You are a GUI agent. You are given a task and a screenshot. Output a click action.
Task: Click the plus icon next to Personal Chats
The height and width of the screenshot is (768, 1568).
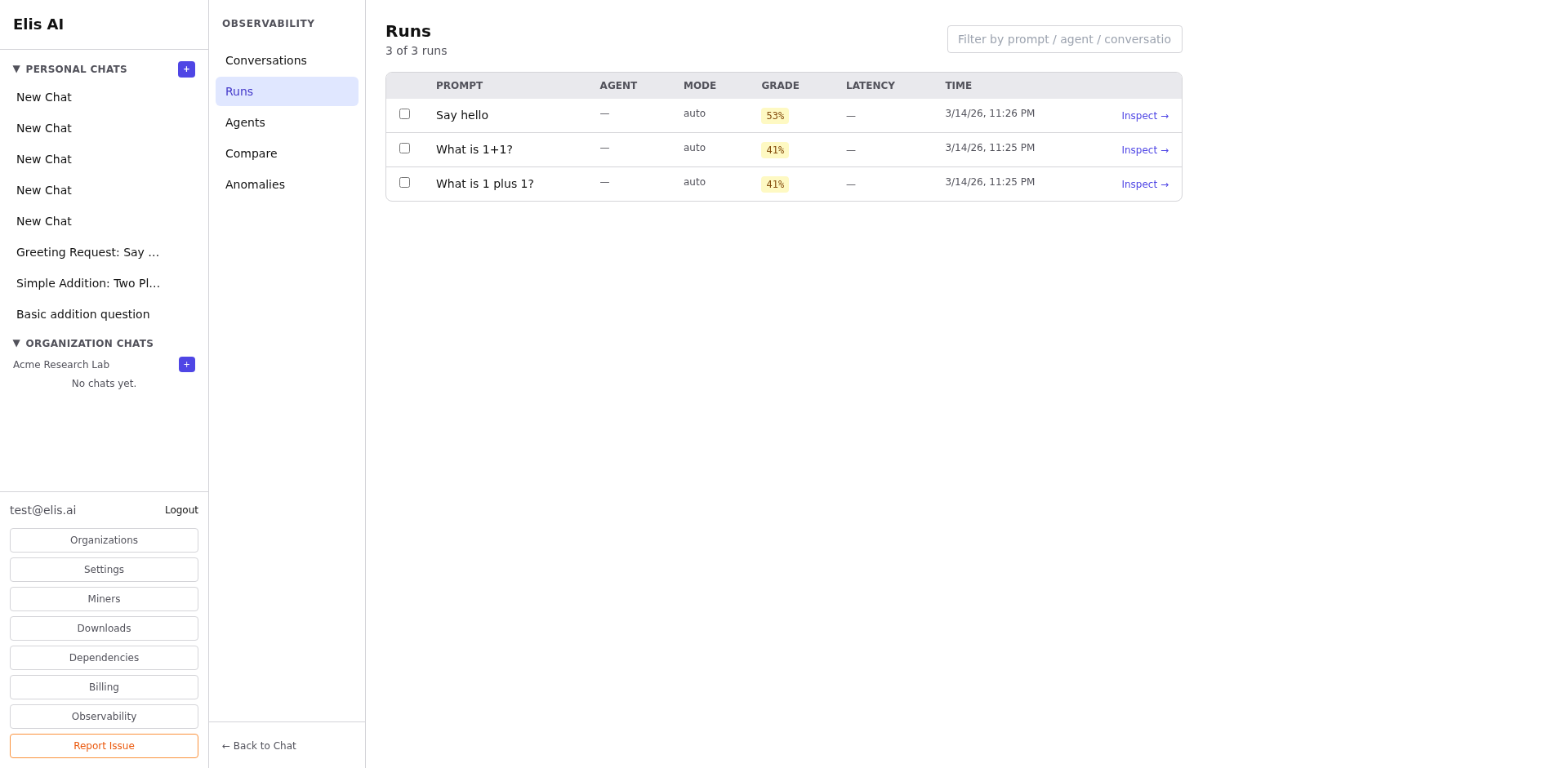pyautogui.click(x=186, y=69)
